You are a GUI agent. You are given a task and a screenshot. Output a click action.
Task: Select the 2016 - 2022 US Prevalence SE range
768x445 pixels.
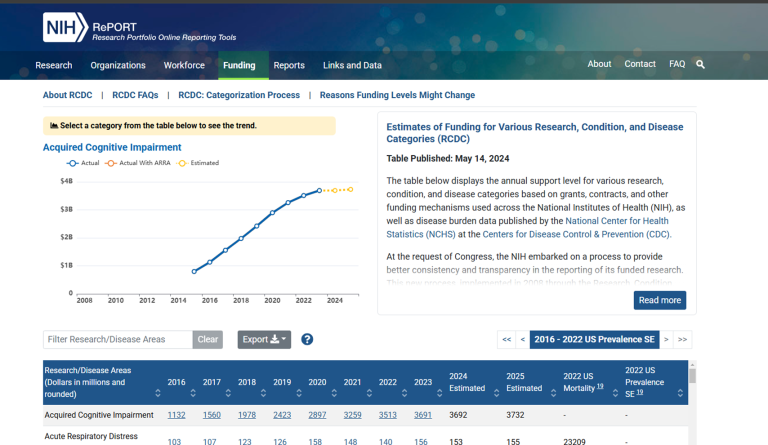pos(595,339)
